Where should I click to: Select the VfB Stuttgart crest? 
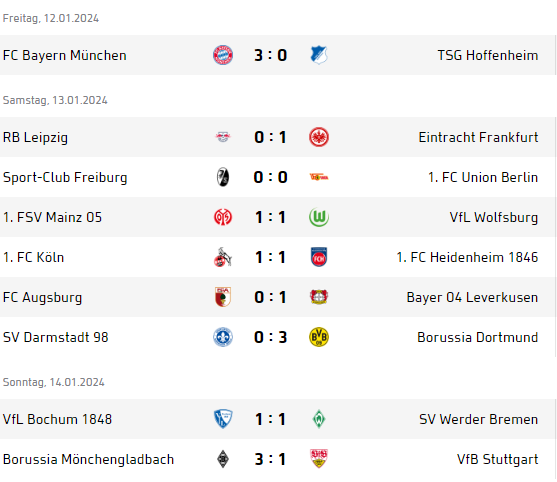tap(319, 459)
